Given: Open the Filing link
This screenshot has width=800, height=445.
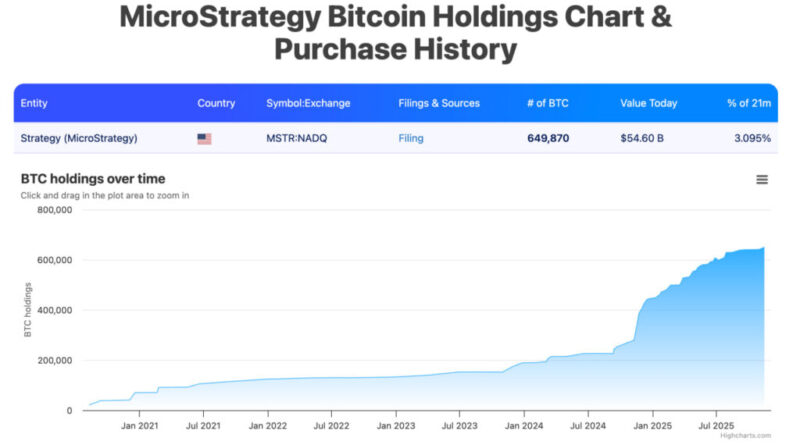Looking at the screenshot, I should point(411,138).
